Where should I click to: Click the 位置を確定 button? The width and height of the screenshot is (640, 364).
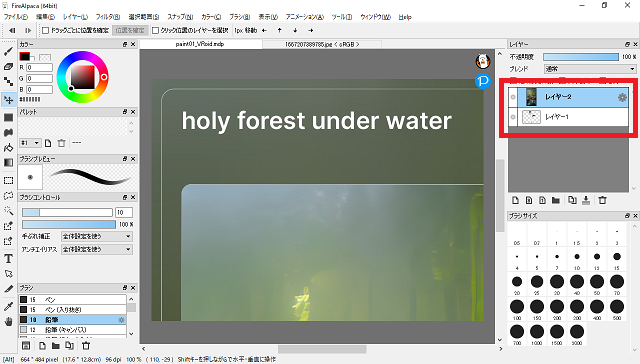pyautogui.click(x=130, y=30)
